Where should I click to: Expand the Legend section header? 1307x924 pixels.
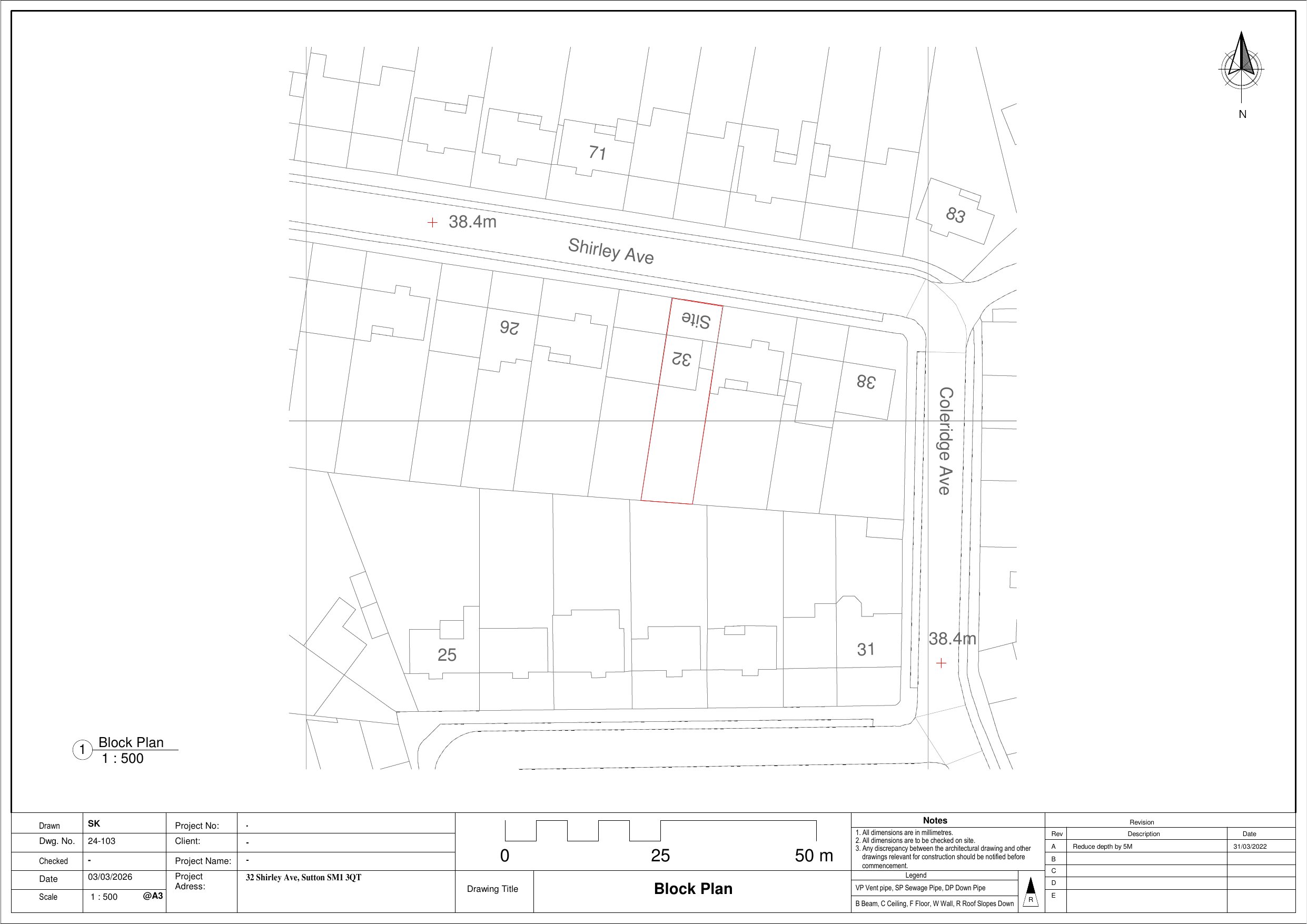[916, 875]
